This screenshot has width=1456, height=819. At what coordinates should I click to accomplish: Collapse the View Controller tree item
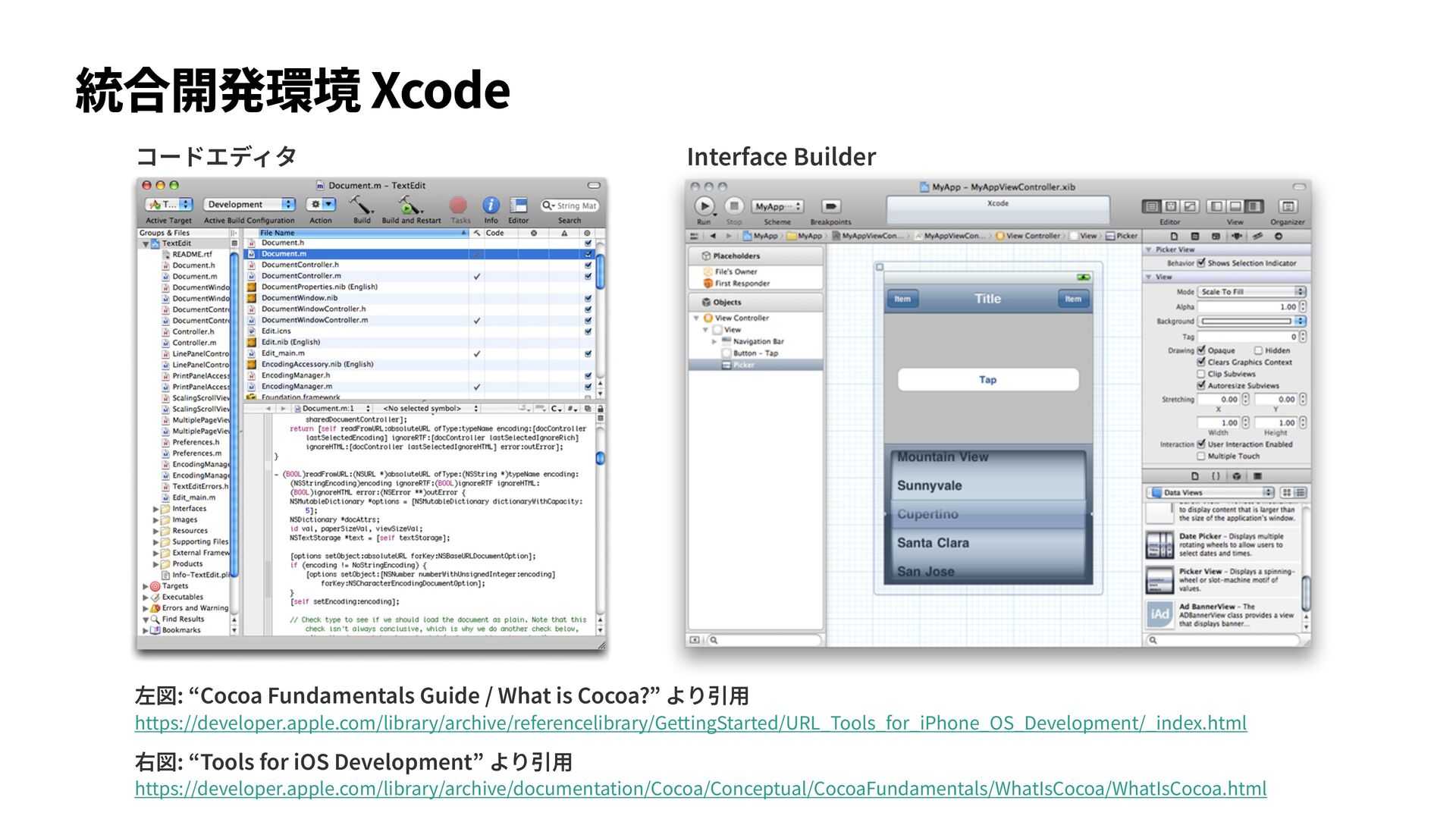click(696, 318)
